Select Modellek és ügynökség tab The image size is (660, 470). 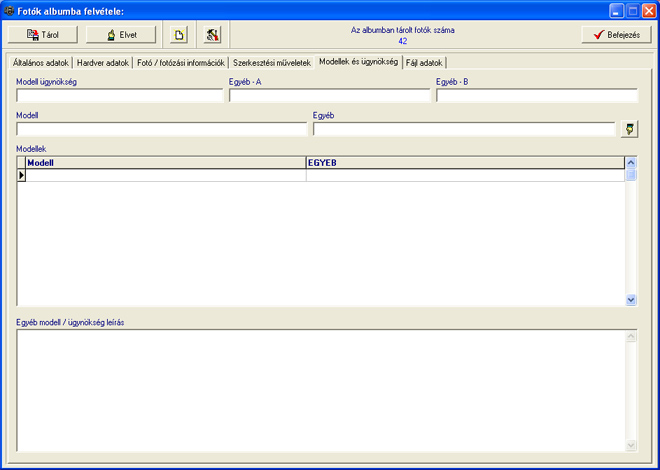point(359,62)
